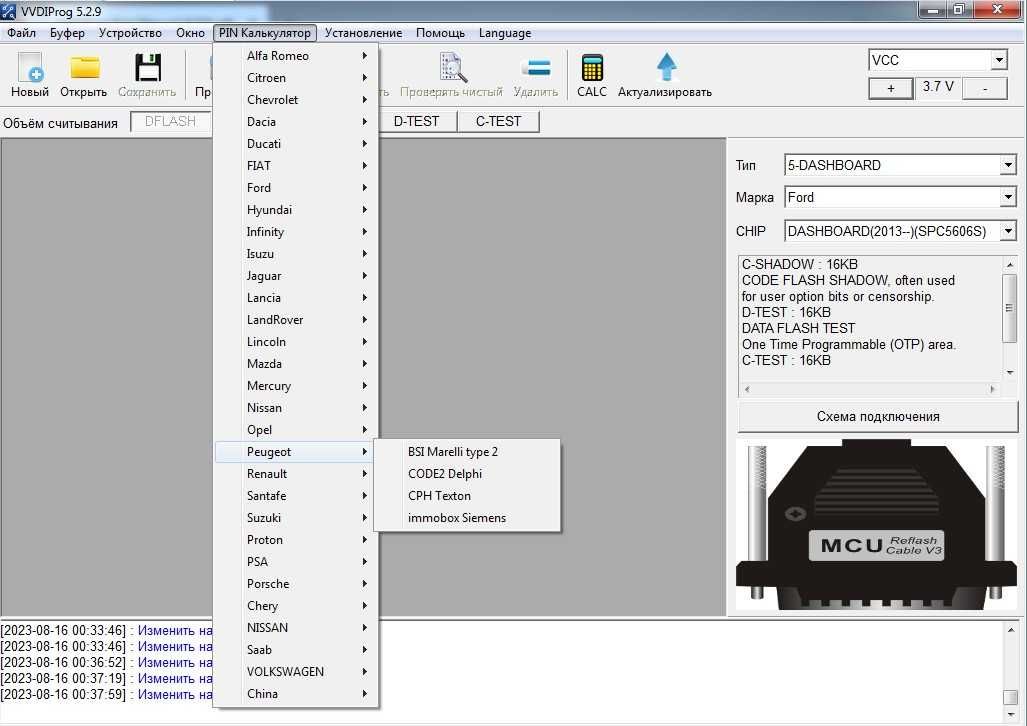The width and height of the screenshot is (1027, 726).
Task: Expand the Hyundai submenu
Action: (297, 210)
